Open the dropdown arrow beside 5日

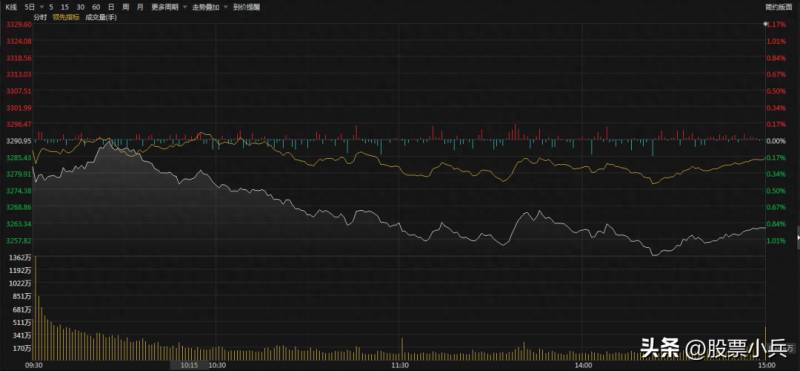click(x=41, y=8)
